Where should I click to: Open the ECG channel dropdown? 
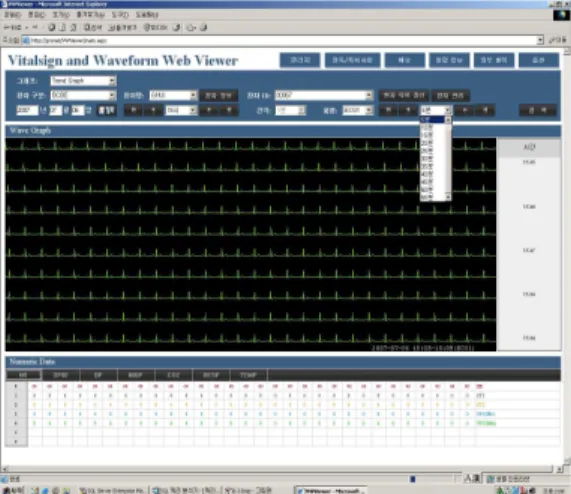369,110
